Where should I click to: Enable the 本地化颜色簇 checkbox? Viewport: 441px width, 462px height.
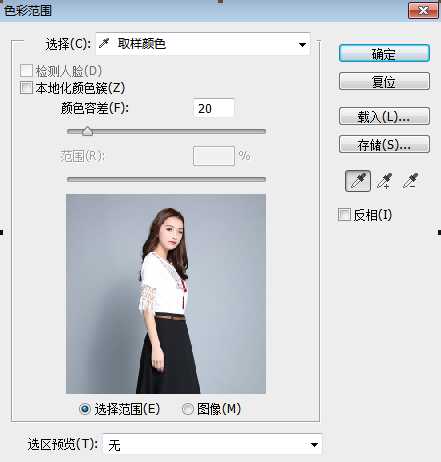(x=26, y=88)
